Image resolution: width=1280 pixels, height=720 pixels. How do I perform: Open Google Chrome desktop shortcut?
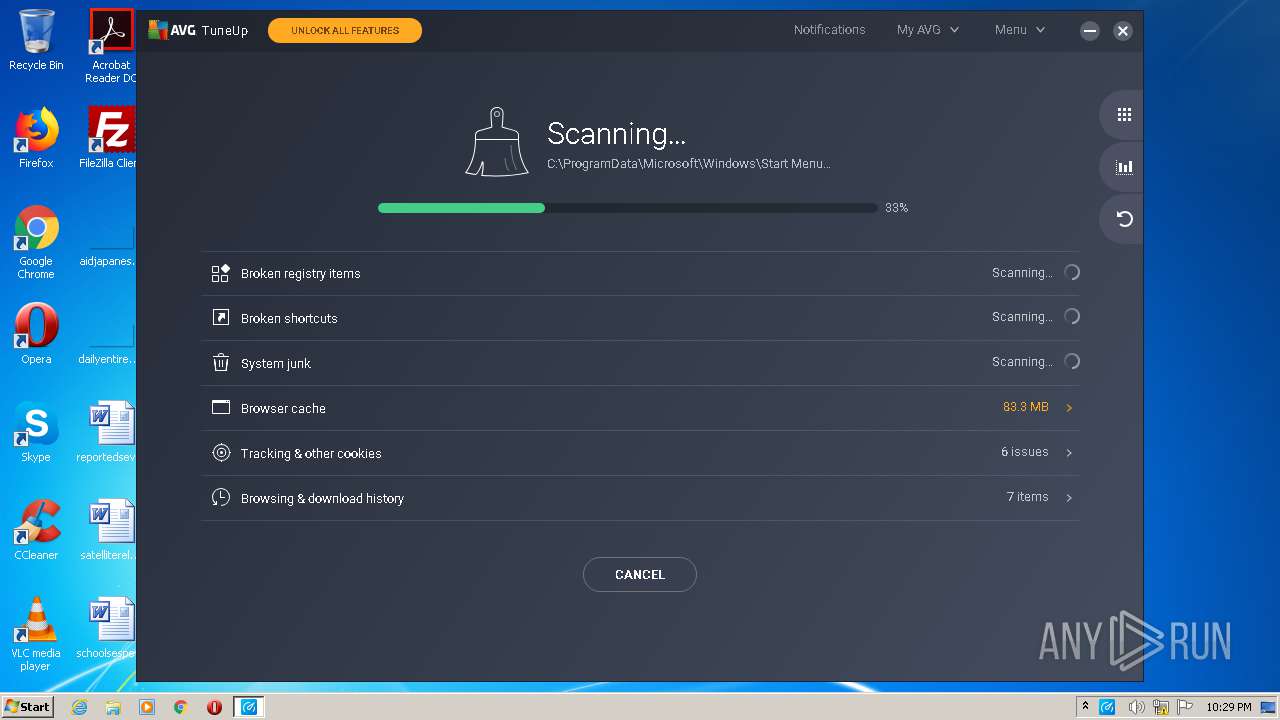click(36, 242)
